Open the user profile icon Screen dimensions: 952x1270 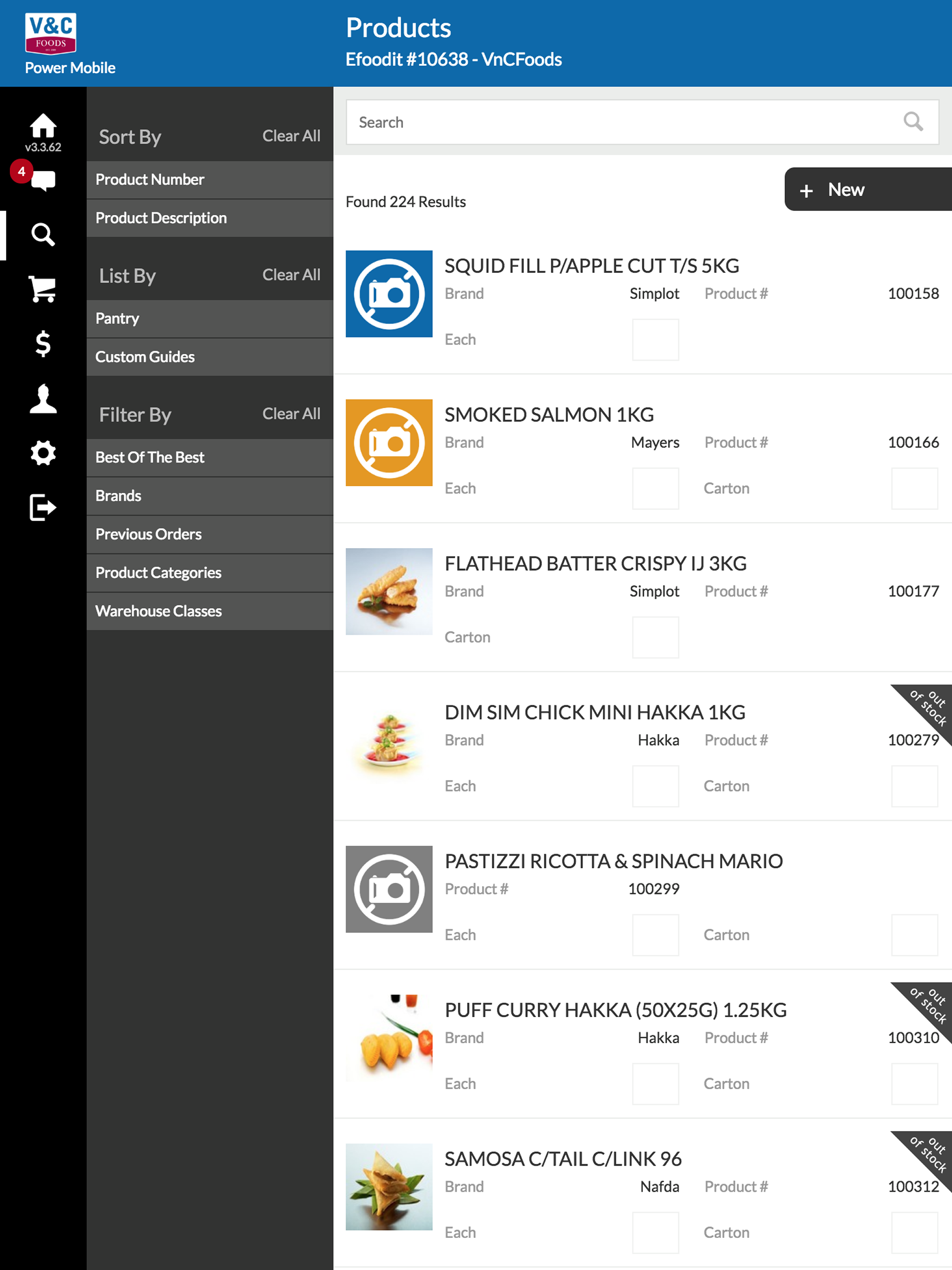click(x=43, y=398)
